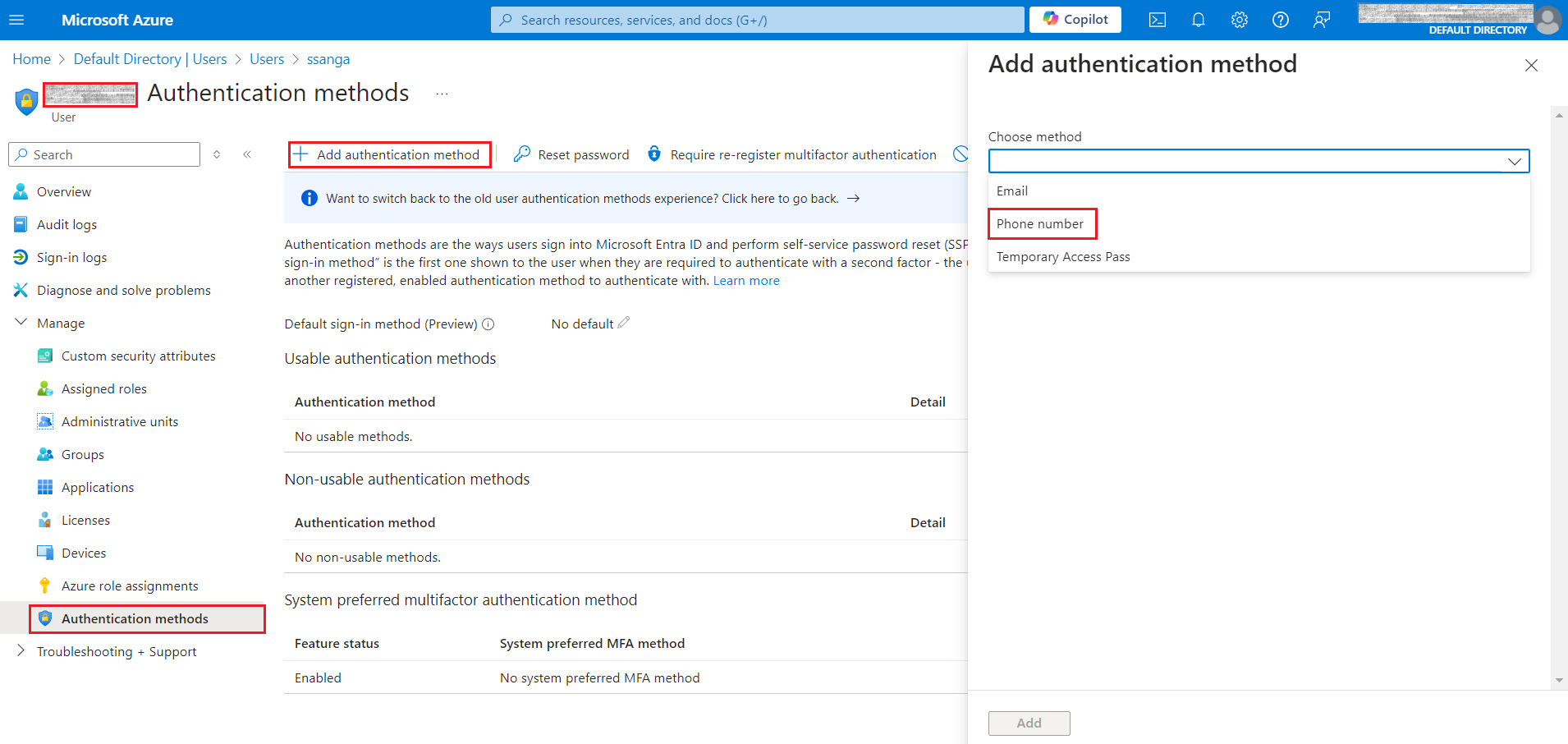Open Default Directory | Users breadcrumb

pos(150,59)
